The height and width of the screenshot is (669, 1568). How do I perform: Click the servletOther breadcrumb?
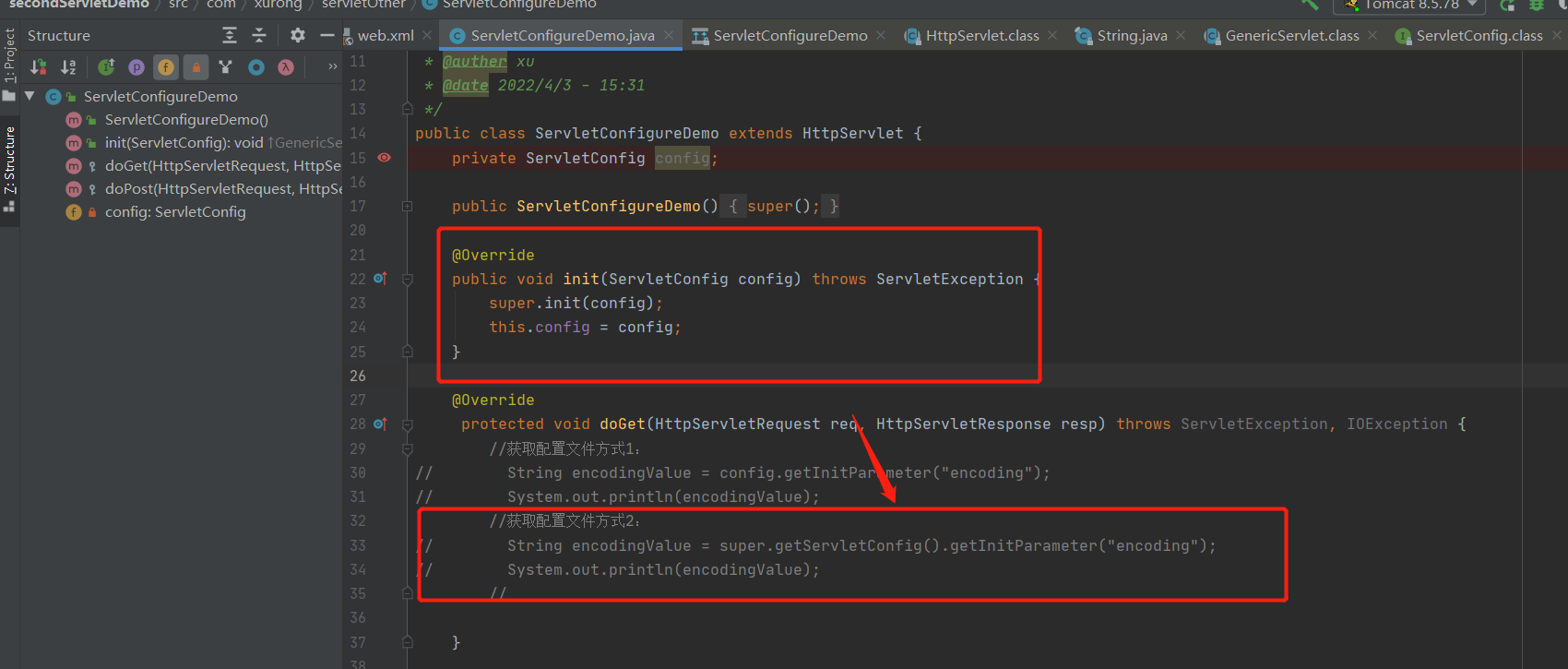click(x=363, y=5)
